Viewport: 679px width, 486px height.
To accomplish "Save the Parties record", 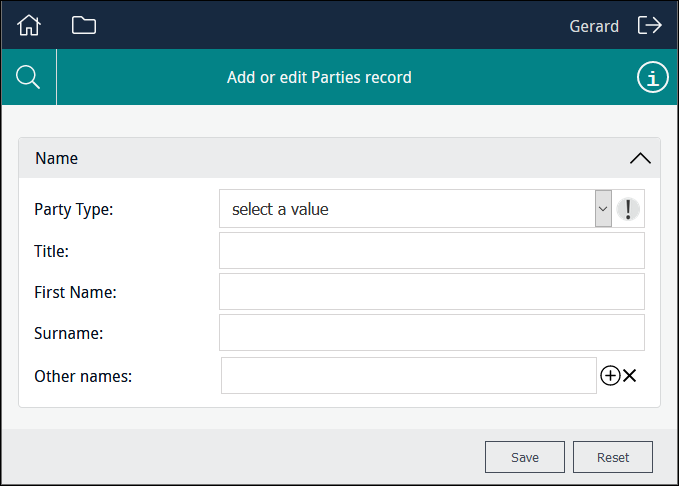I will (x=525, y=457).
